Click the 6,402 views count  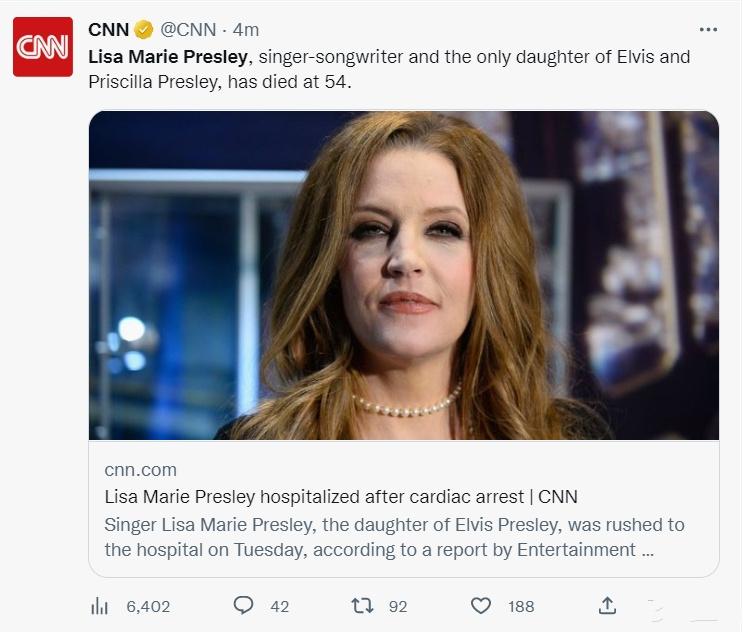(148, 606)
